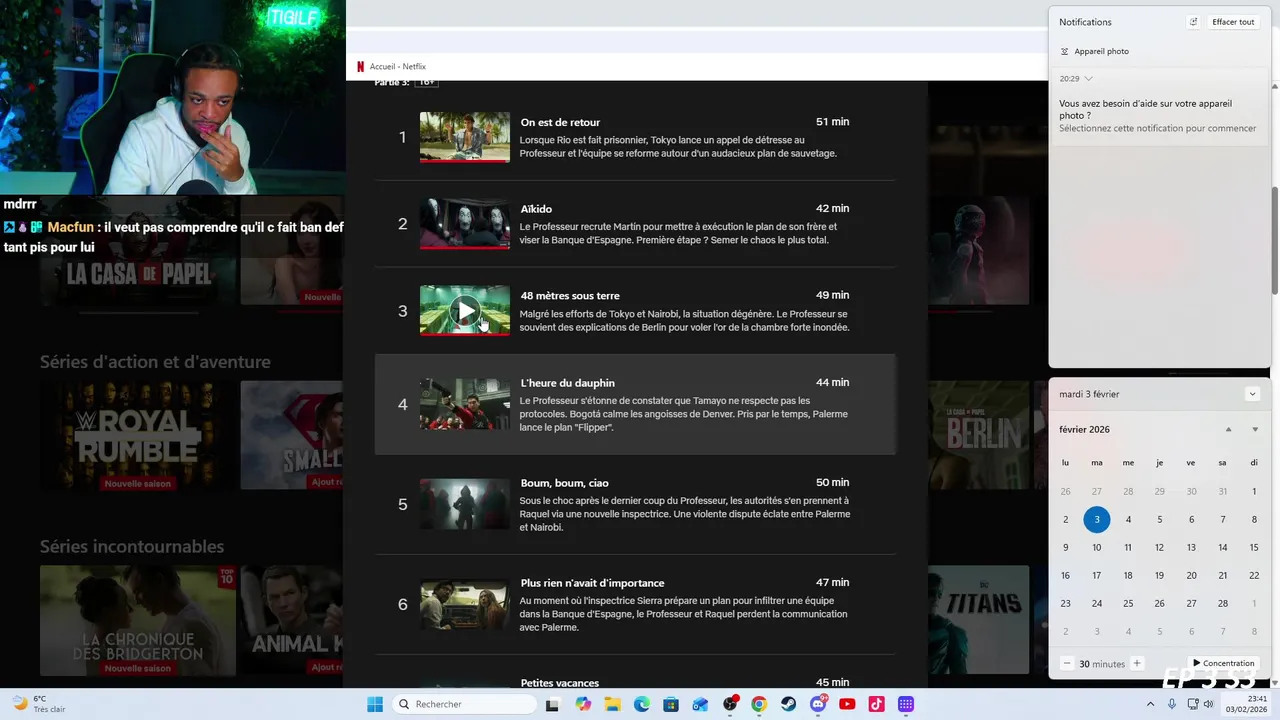1280x720 pixels.
Task: Open episode 6 Plus rien n'avait d'importance
Action: coord(635,604)
